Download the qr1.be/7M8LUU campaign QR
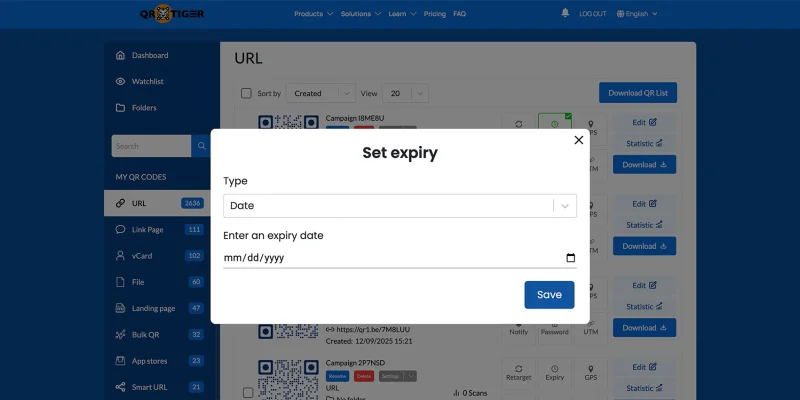Image resolution: width=800 pixels, height=400 pixels. (644, 328)
